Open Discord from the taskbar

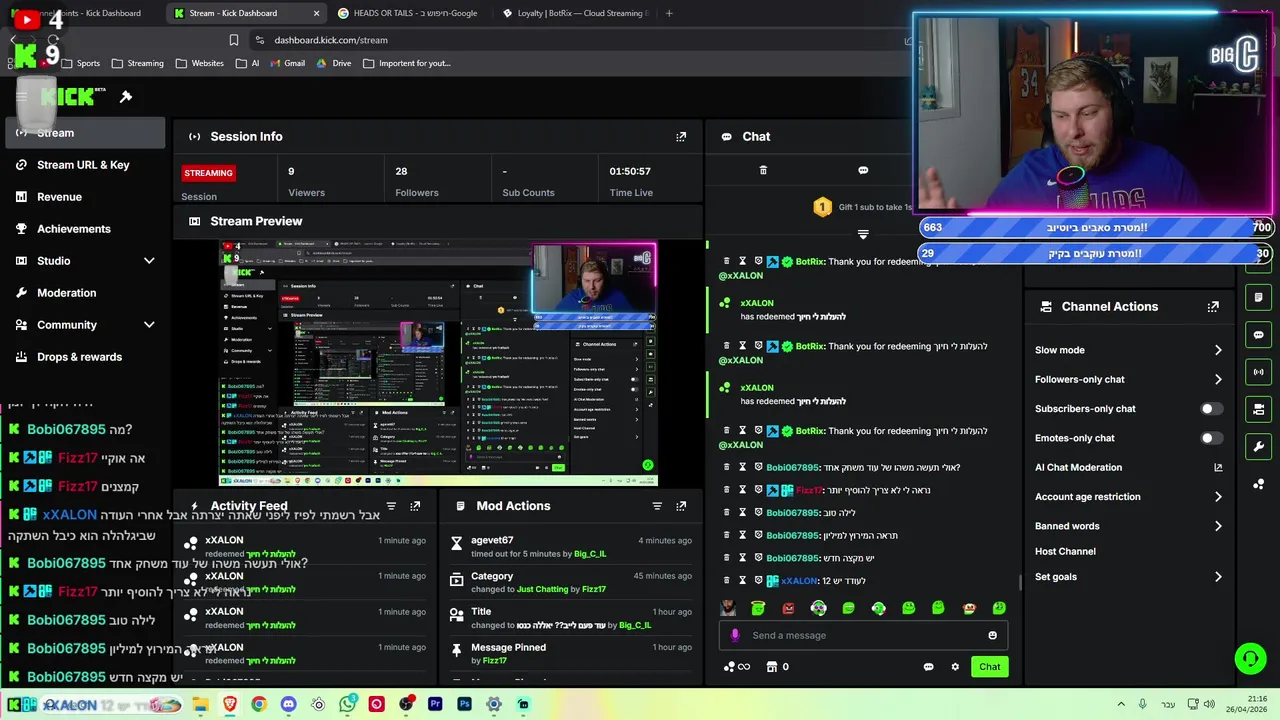[x=289, y=704]
